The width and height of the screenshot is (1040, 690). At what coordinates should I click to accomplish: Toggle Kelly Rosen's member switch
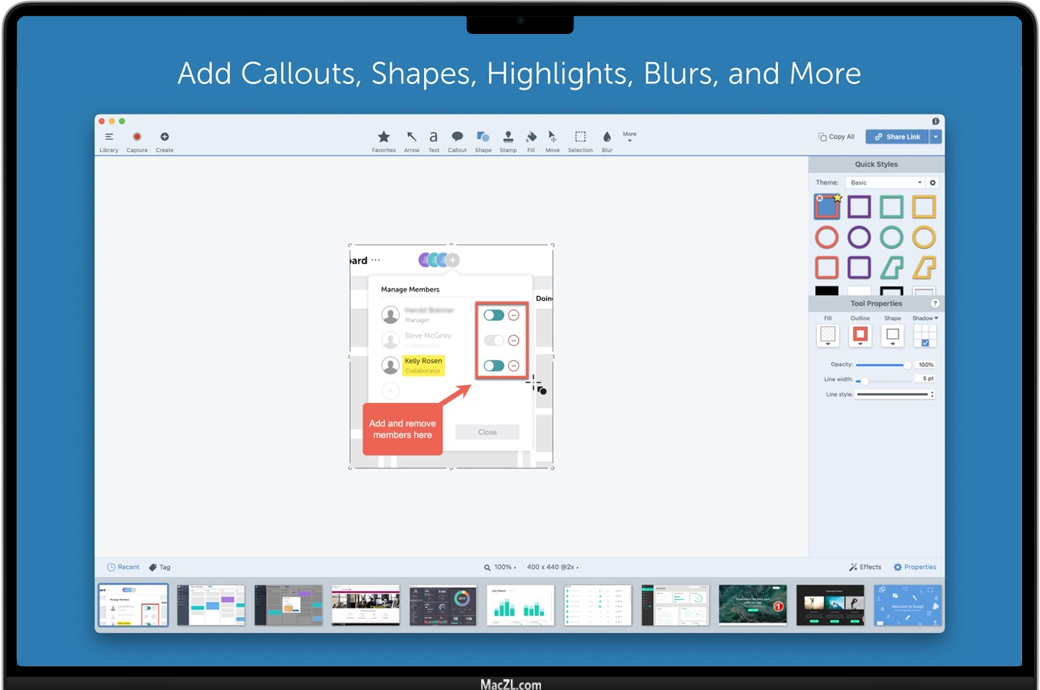[x=494, y=366]
